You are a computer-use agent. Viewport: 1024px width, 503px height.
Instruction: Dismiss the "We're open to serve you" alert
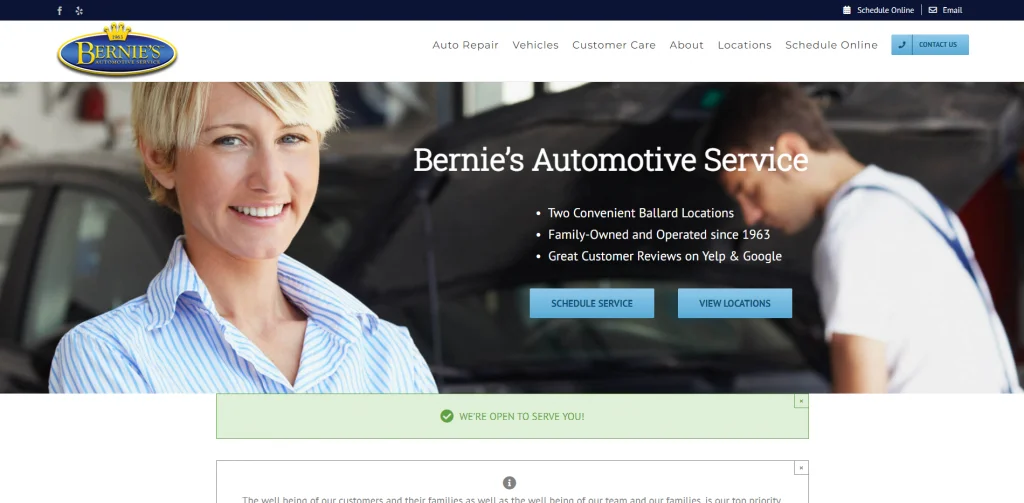coord(801,401)
